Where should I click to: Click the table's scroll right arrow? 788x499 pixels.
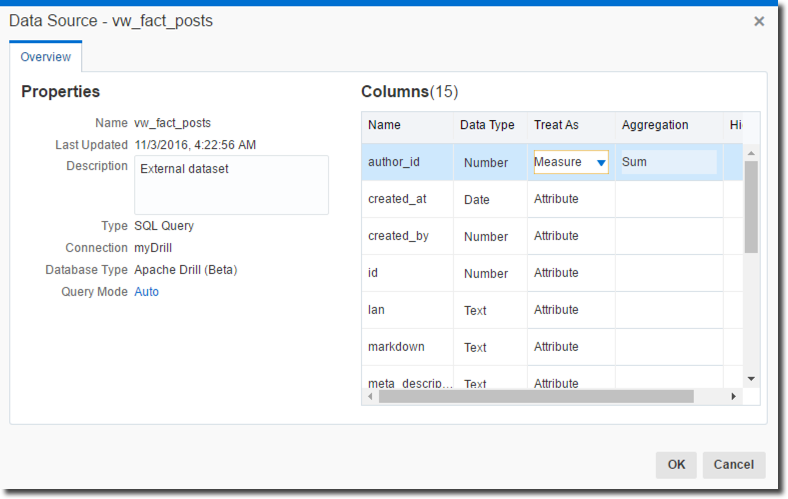coord(734,396)
